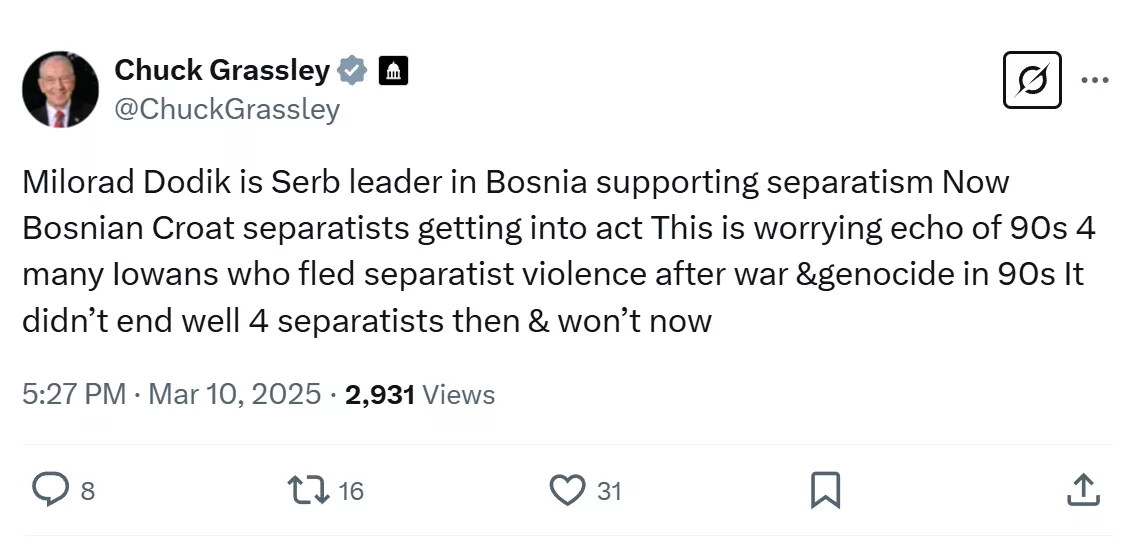The image size is (1138, 551).
Task: Open the 2,931 Views analytics
Action: coord(419,395)
